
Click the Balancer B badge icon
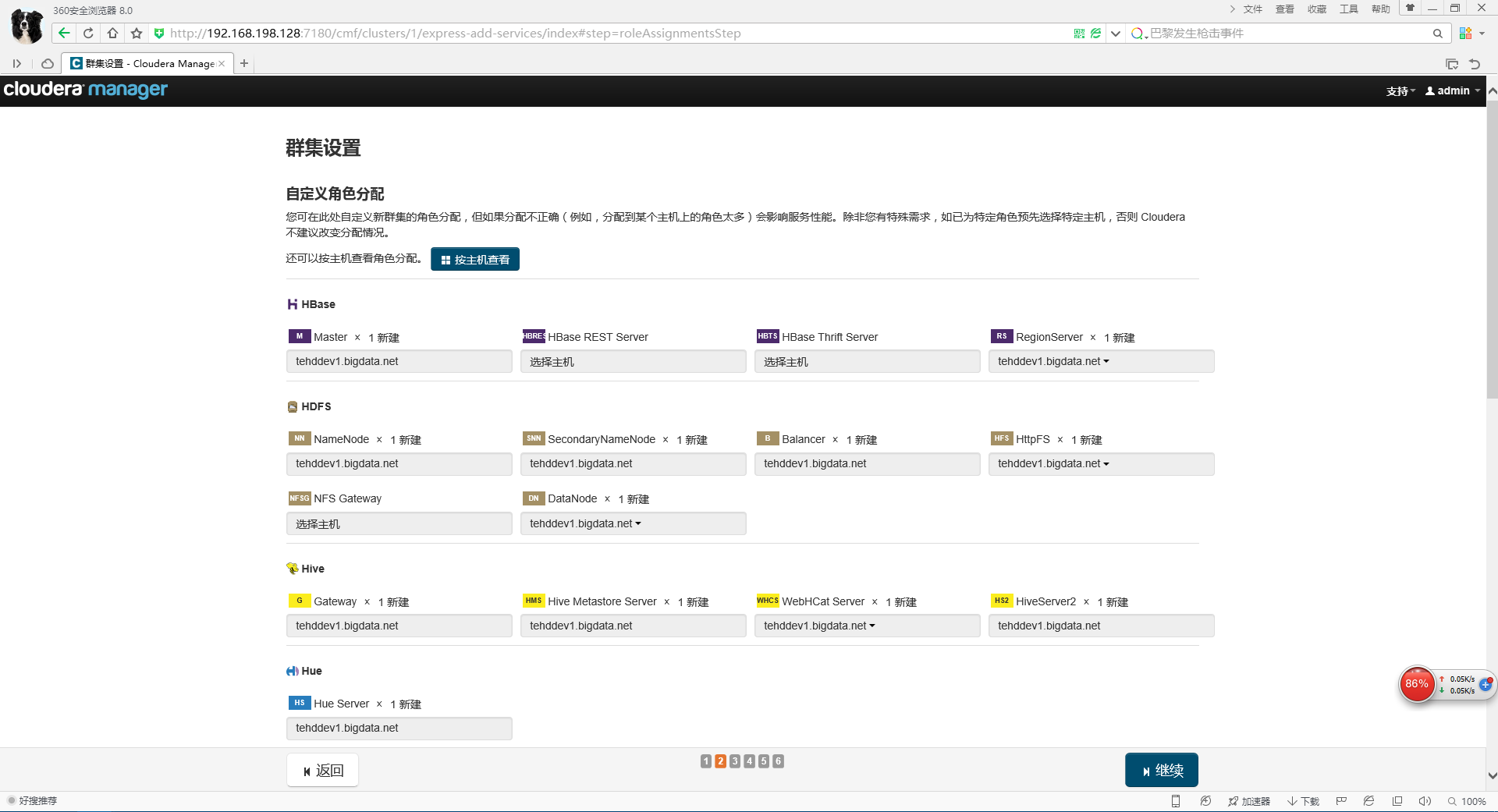tap(768, 438)
